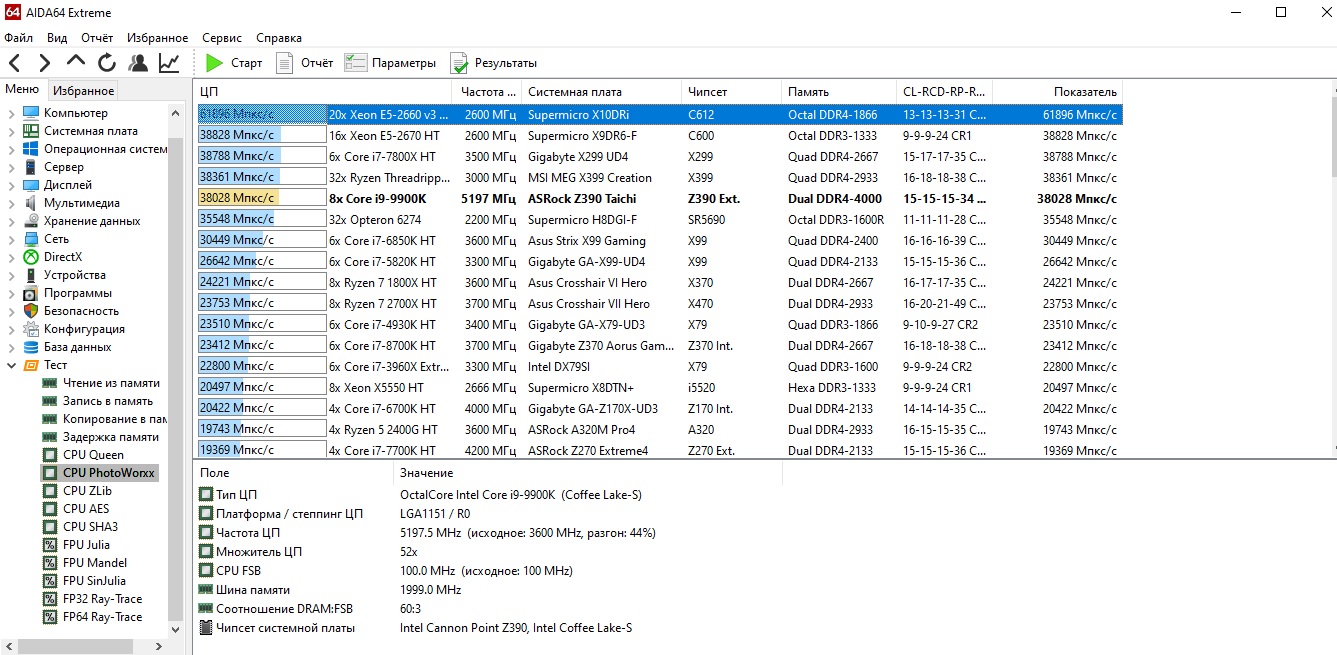Viewport: 1337px width, 655px height.
Task: Sort by the Чипсет column header
Action: click(731, 91)
